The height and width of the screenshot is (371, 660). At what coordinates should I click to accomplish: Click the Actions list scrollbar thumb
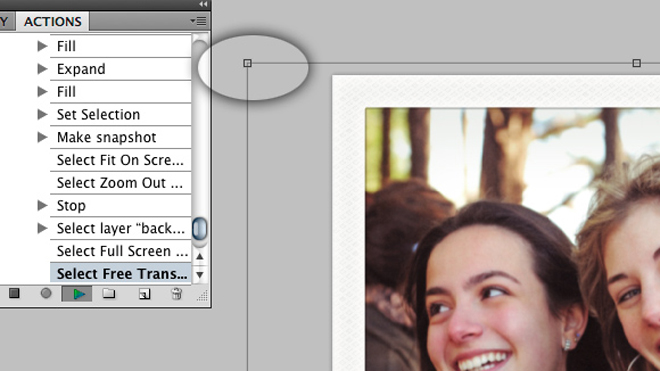click(x=200, y=229)
